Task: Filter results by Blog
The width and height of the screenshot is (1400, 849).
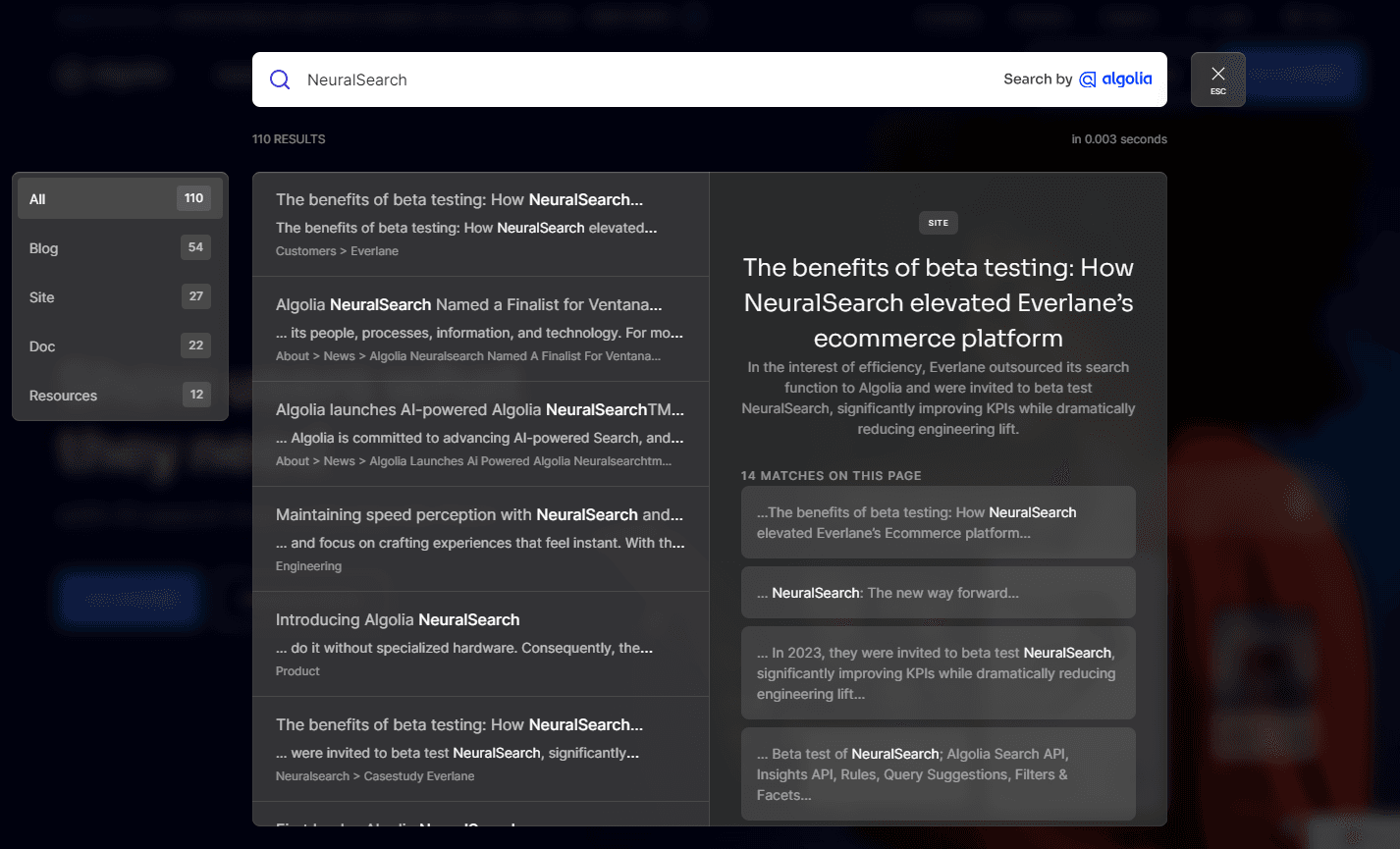Action: [120, 247]
